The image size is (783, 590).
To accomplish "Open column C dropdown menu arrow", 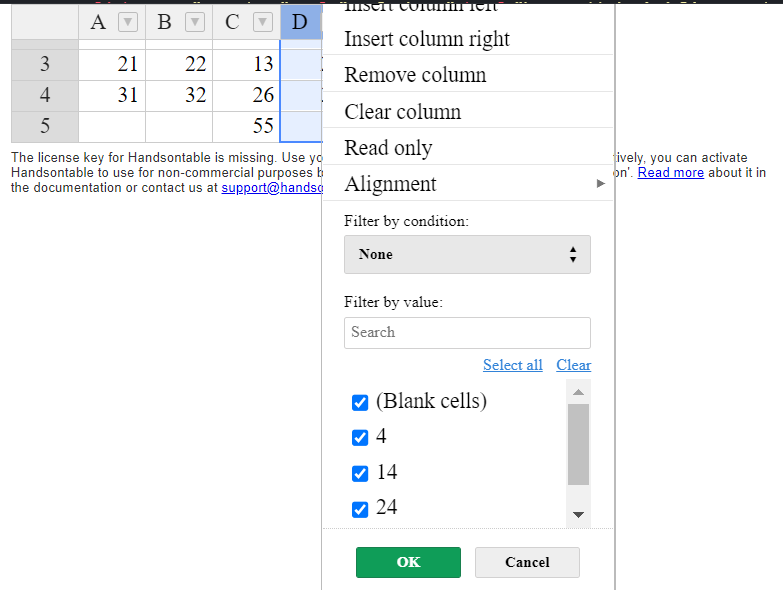I will click(x=263, y=22).
